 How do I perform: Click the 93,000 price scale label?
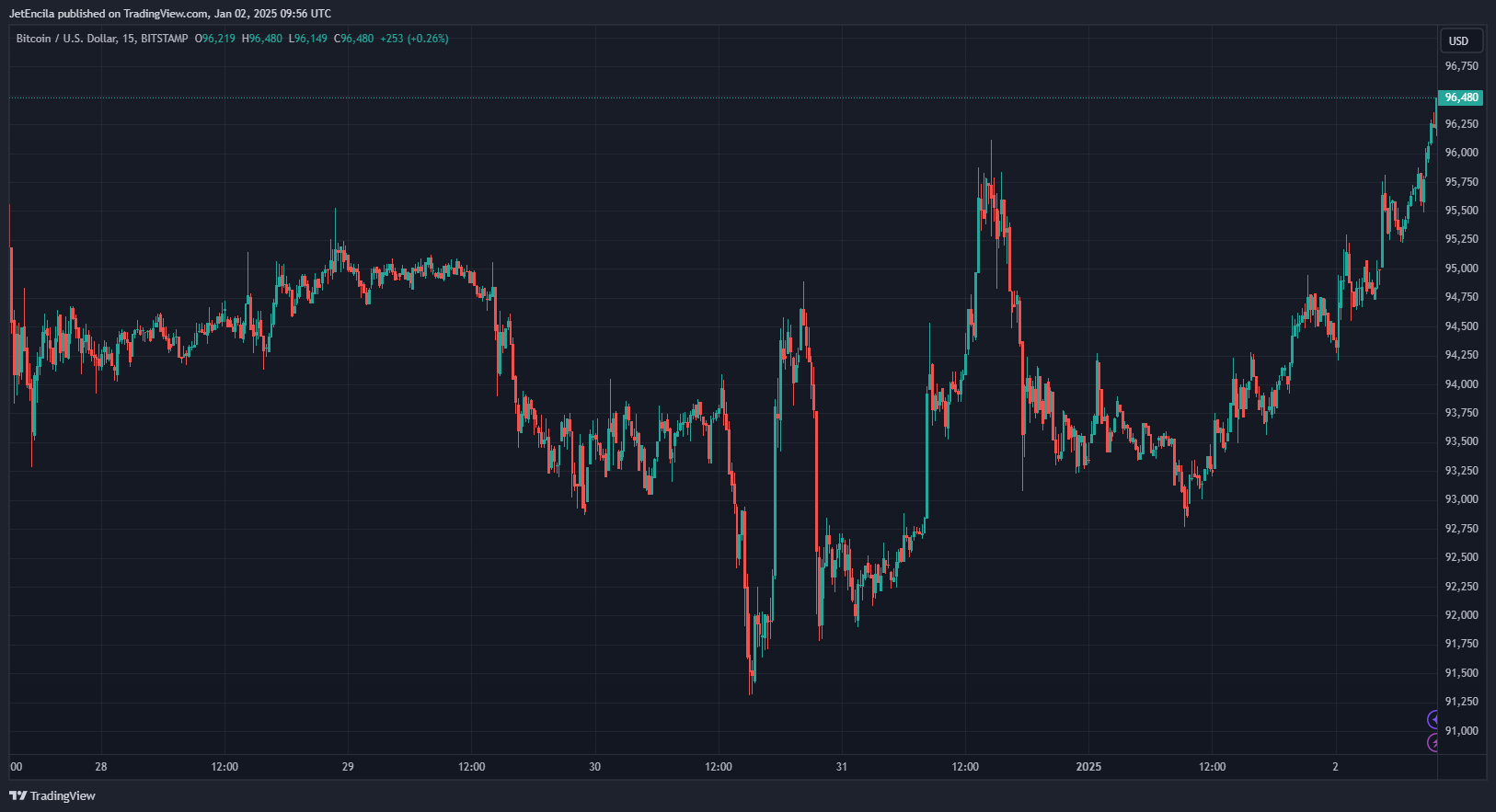coord(1461,499)
